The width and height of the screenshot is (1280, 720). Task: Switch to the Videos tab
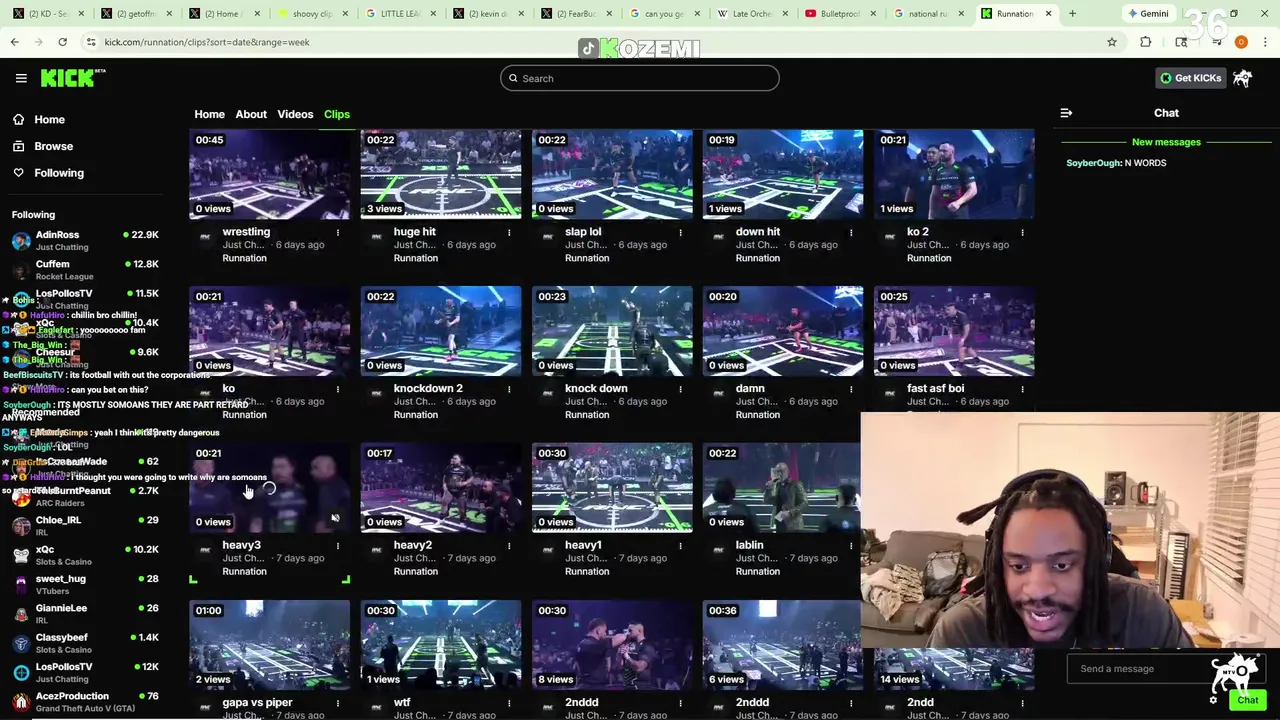[295, 114]
